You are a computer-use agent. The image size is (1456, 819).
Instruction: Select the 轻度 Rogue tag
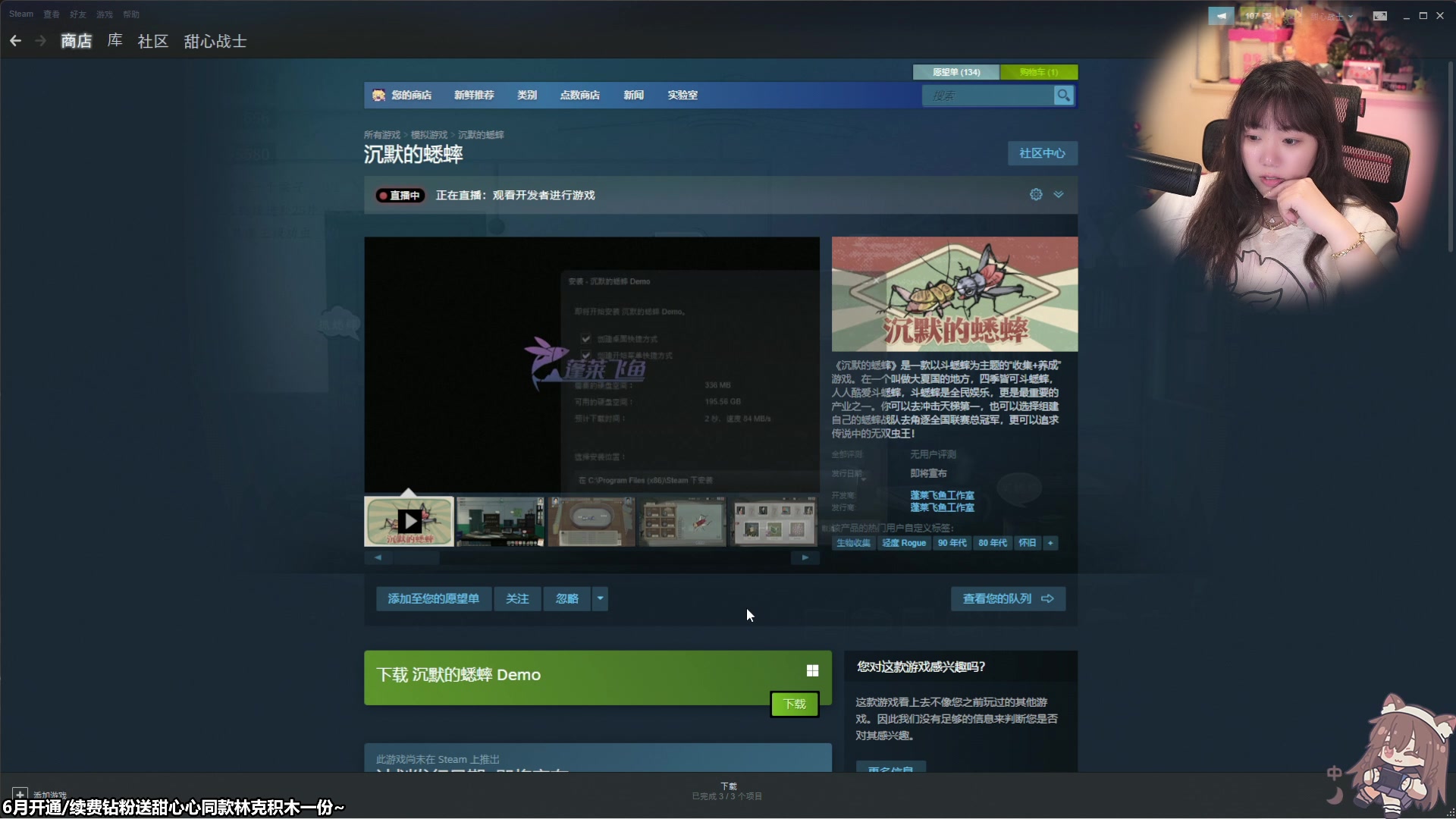click(904, 543)
